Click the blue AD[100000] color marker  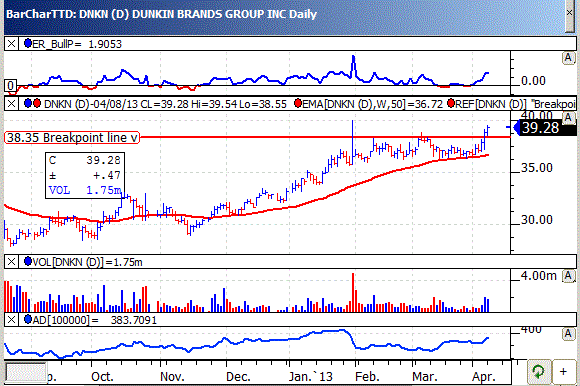[x=27, y=319]
